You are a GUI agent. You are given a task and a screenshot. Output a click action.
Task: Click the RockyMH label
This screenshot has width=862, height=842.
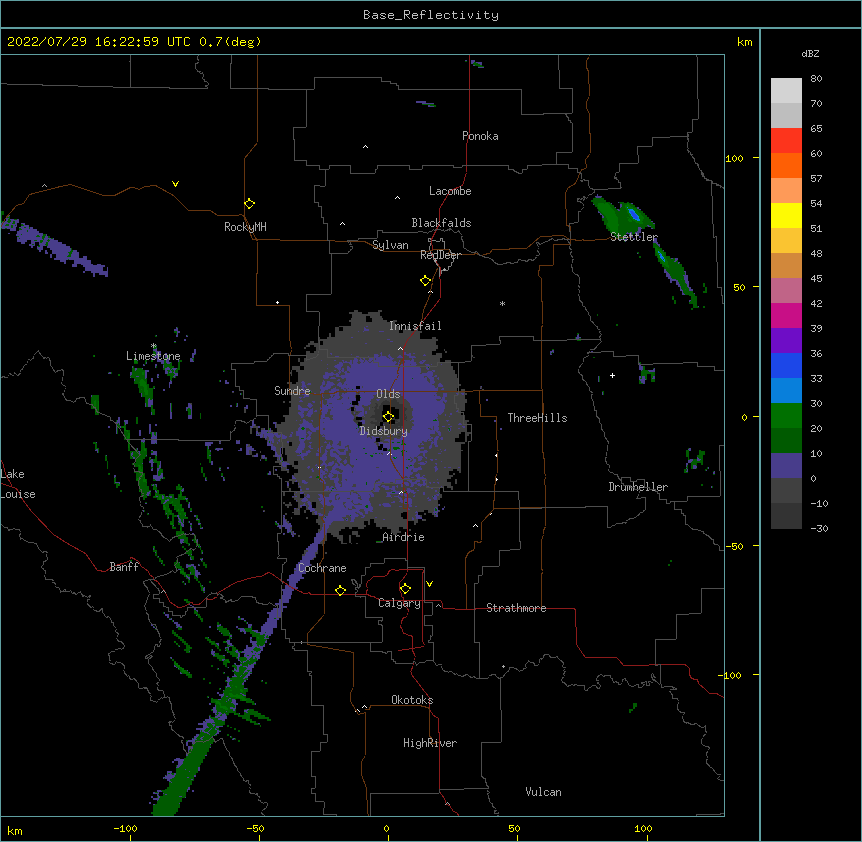[245, 227]
